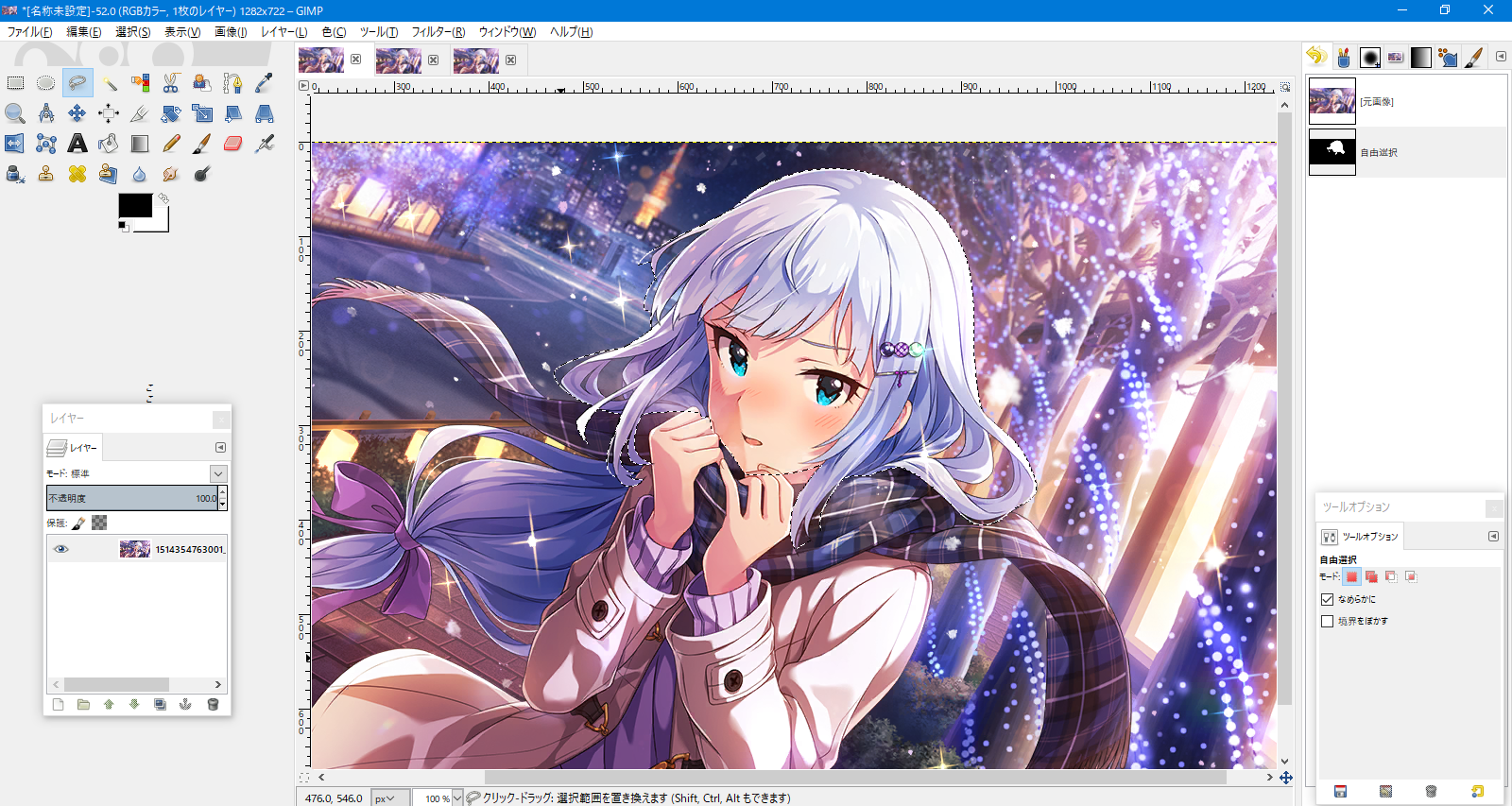
Task: Select the Eraser tool
Action: click(233, 144)
